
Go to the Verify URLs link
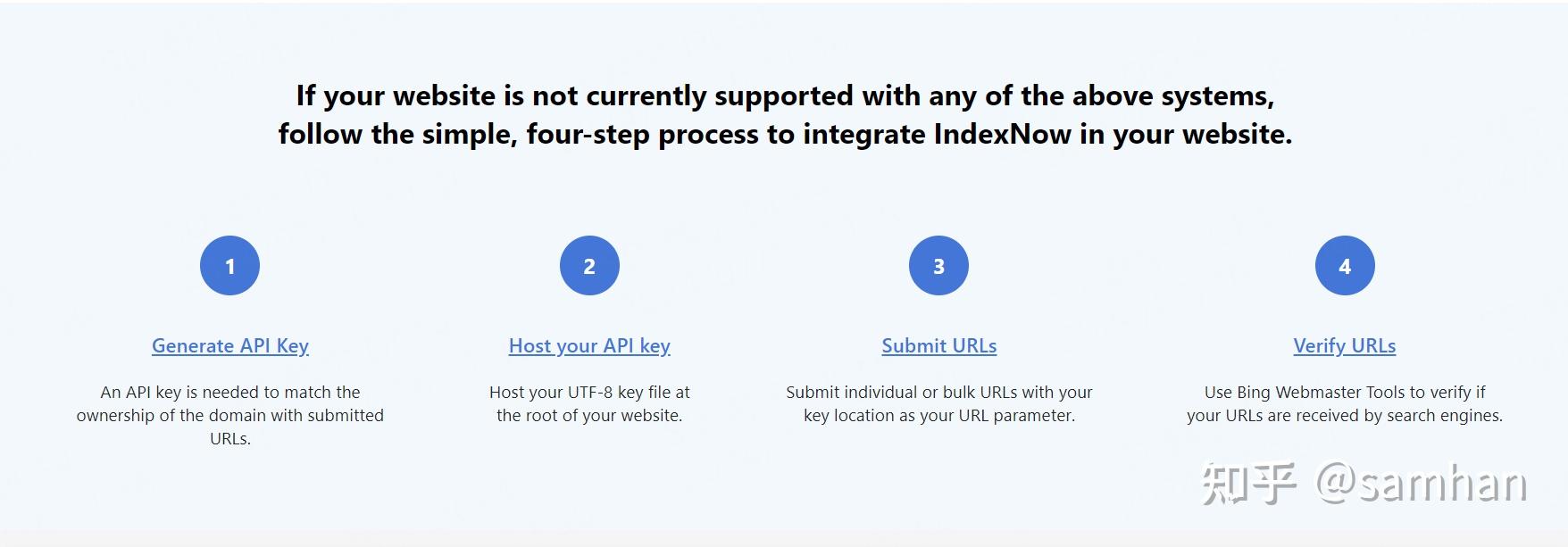tap(1345, 346)
